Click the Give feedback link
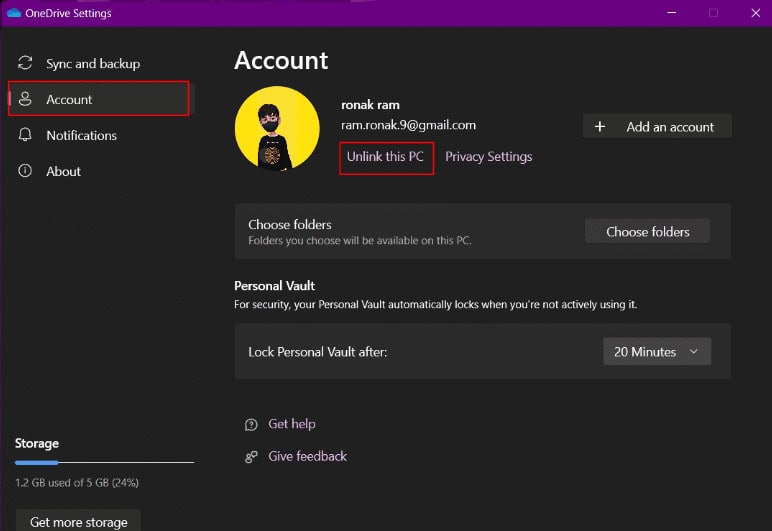 (x=307, y=456)
